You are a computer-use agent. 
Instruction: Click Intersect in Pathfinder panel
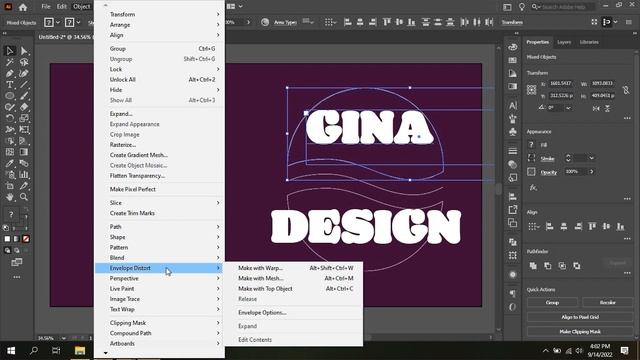click(x=562, y=266)
